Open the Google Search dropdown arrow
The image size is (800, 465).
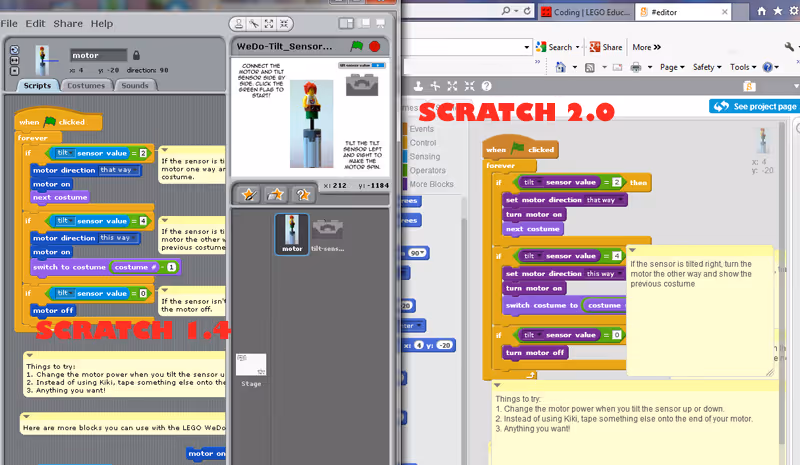578,47
